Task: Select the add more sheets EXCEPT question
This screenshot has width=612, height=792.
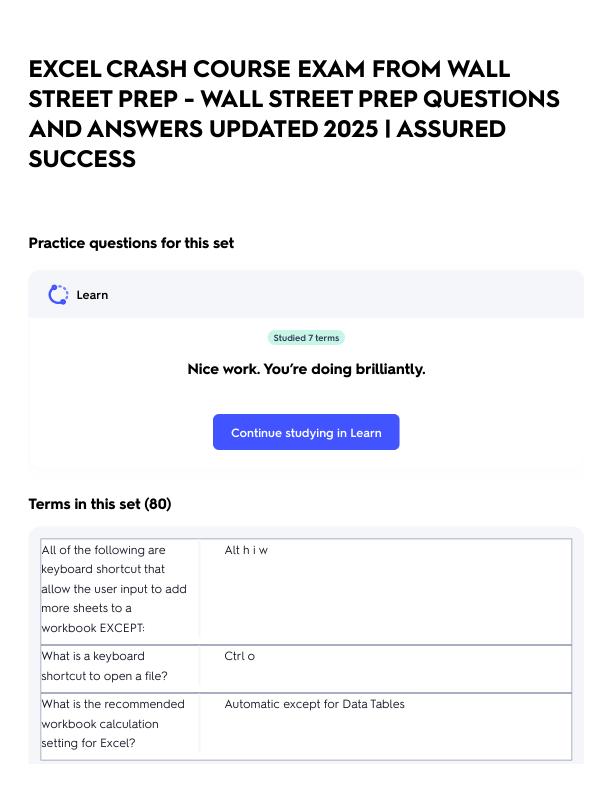Action: (114, 589)
